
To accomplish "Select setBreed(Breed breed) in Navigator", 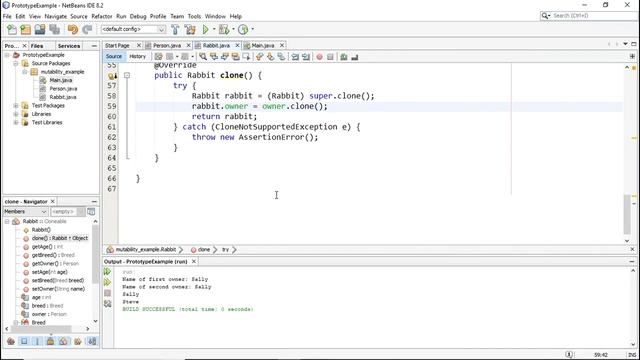I will click(x=58, y=280).
